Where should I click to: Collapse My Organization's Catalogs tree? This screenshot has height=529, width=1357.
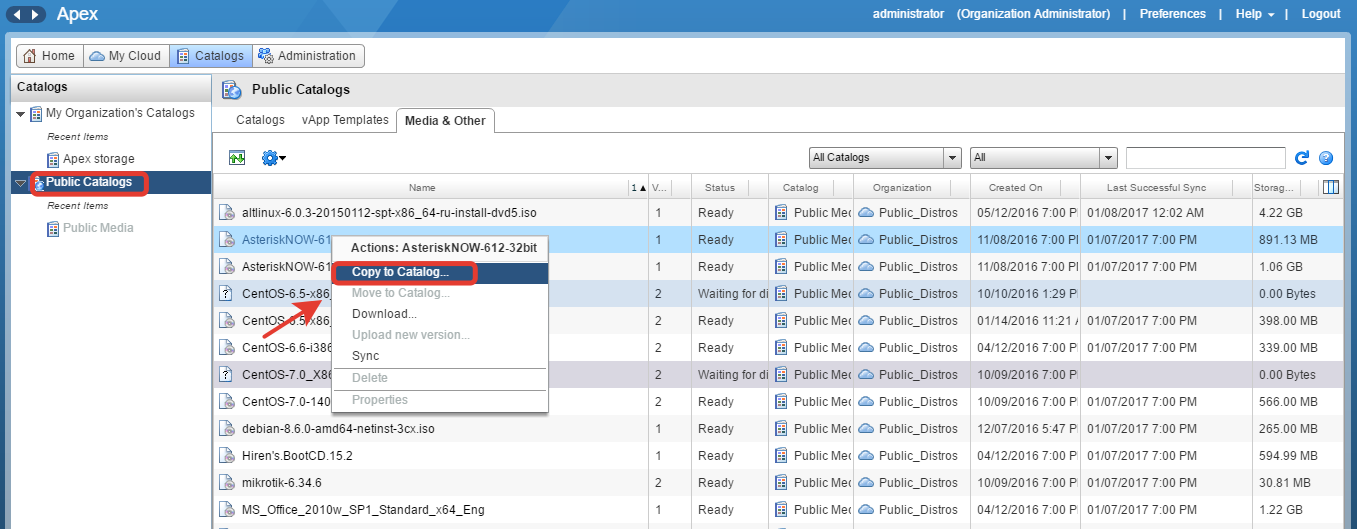click(x=21, y=114)
